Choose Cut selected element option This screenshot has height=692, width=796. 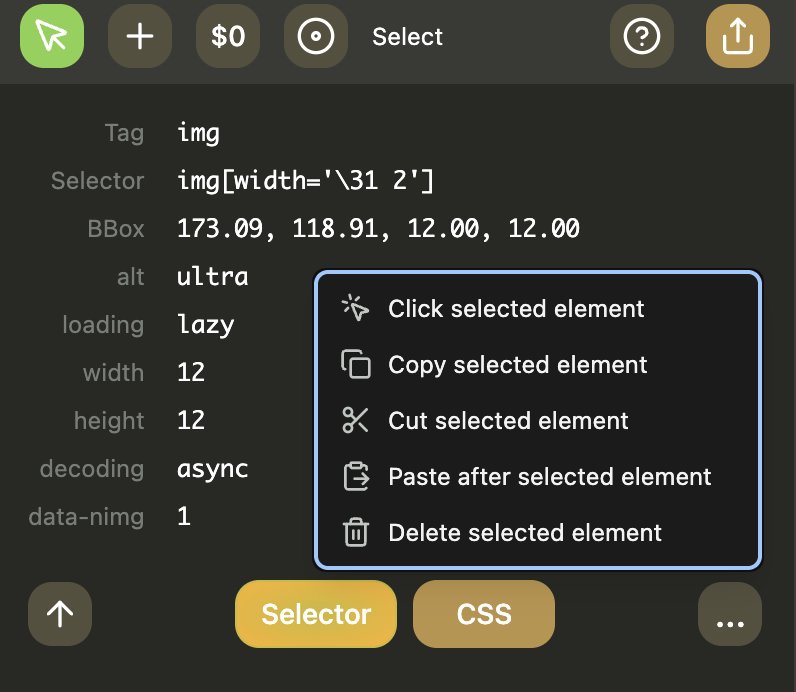point(508,421)
